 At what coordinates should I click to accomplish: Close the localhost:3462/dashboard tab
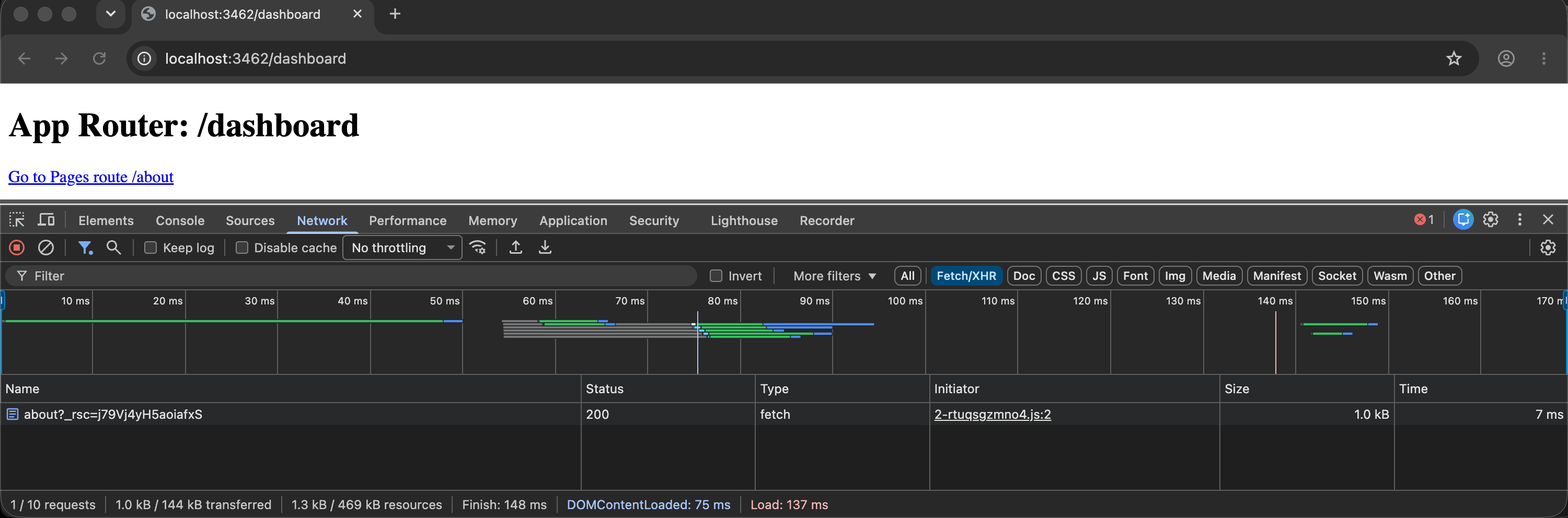coord(358,14)
